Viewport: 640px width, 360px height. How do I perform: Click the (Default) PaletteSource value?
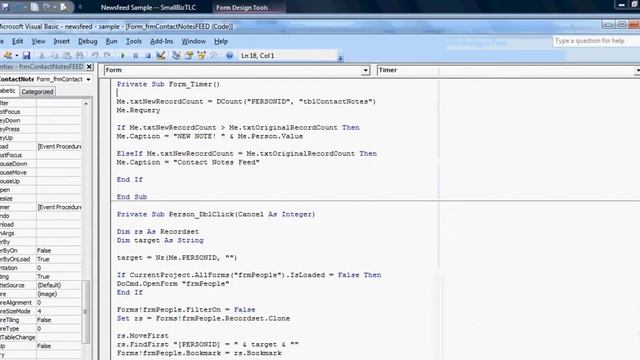tap(59, 285)
